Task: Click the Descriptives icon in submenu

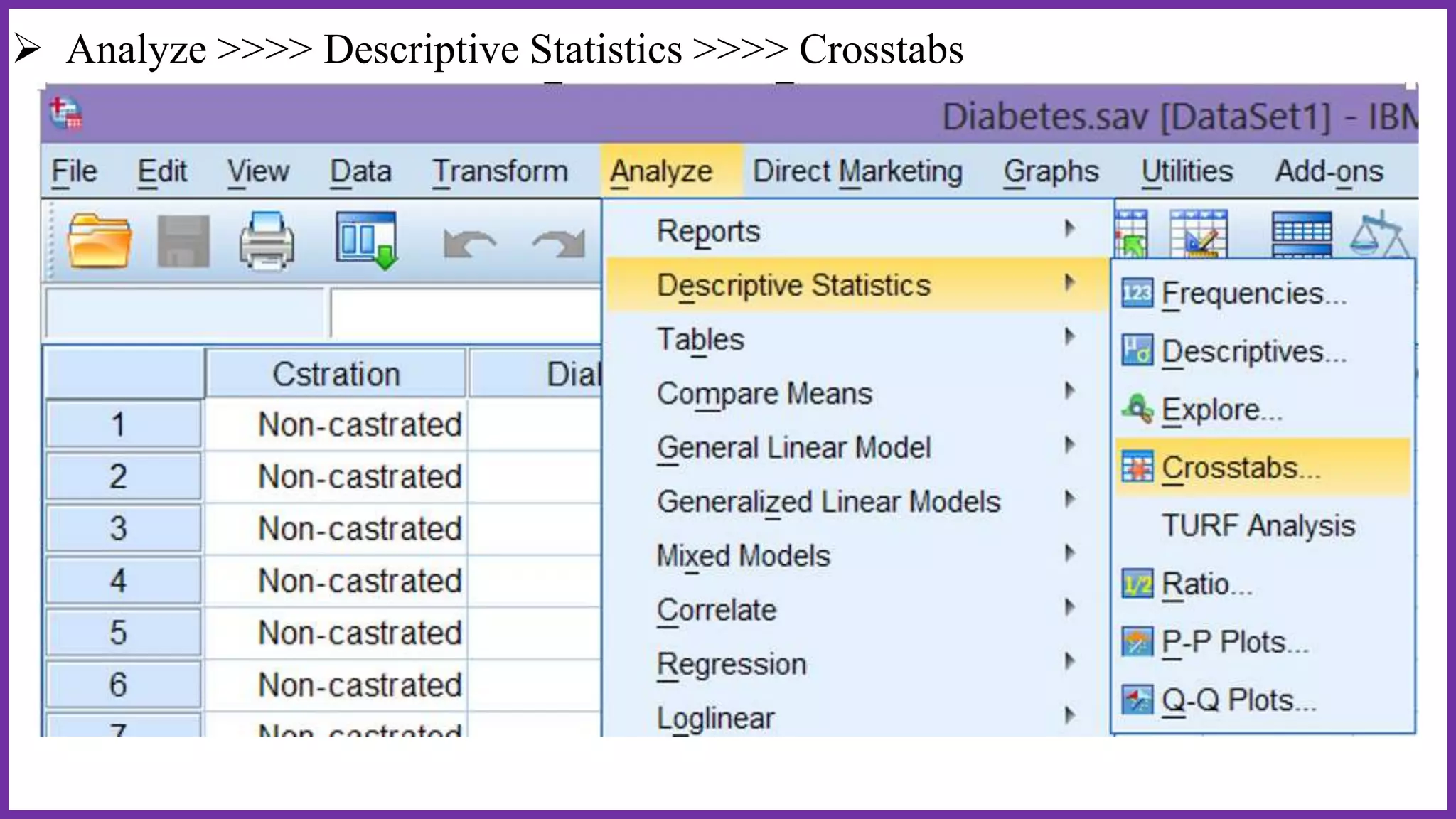Action: [x=1137, y=350]
